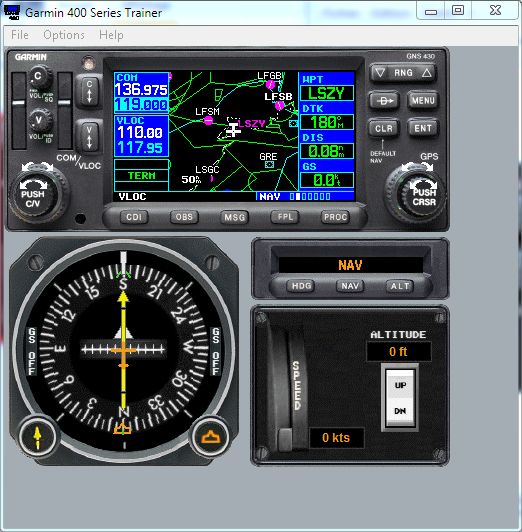The image size is (522, 532).
Task: Flip VLOC frequency with V flip-flop button
Action: (89, 137)
